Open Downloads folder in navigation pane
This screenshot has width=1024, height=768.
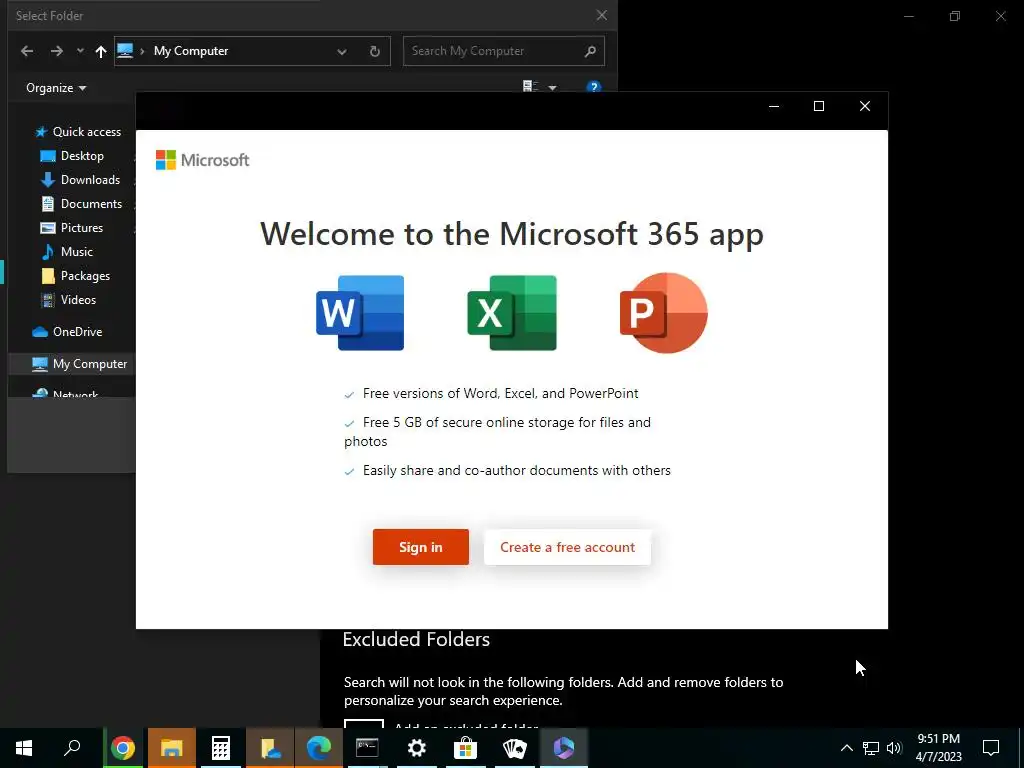tap(80, 180)
